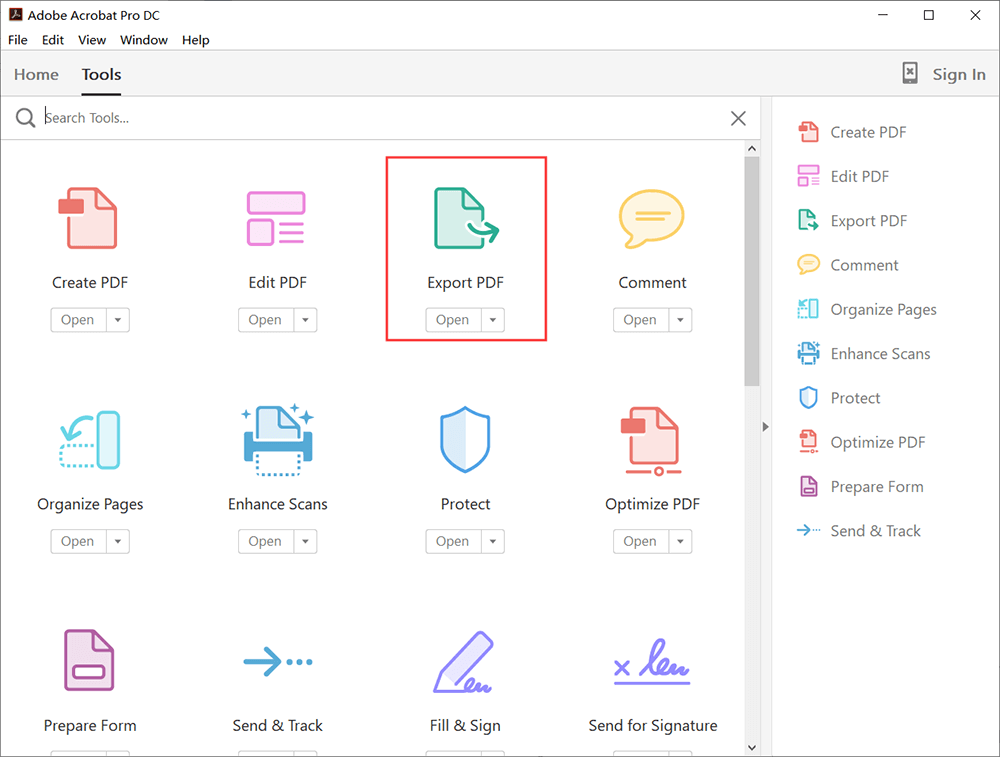Click in the Search Tools field

tap(380, 118)
